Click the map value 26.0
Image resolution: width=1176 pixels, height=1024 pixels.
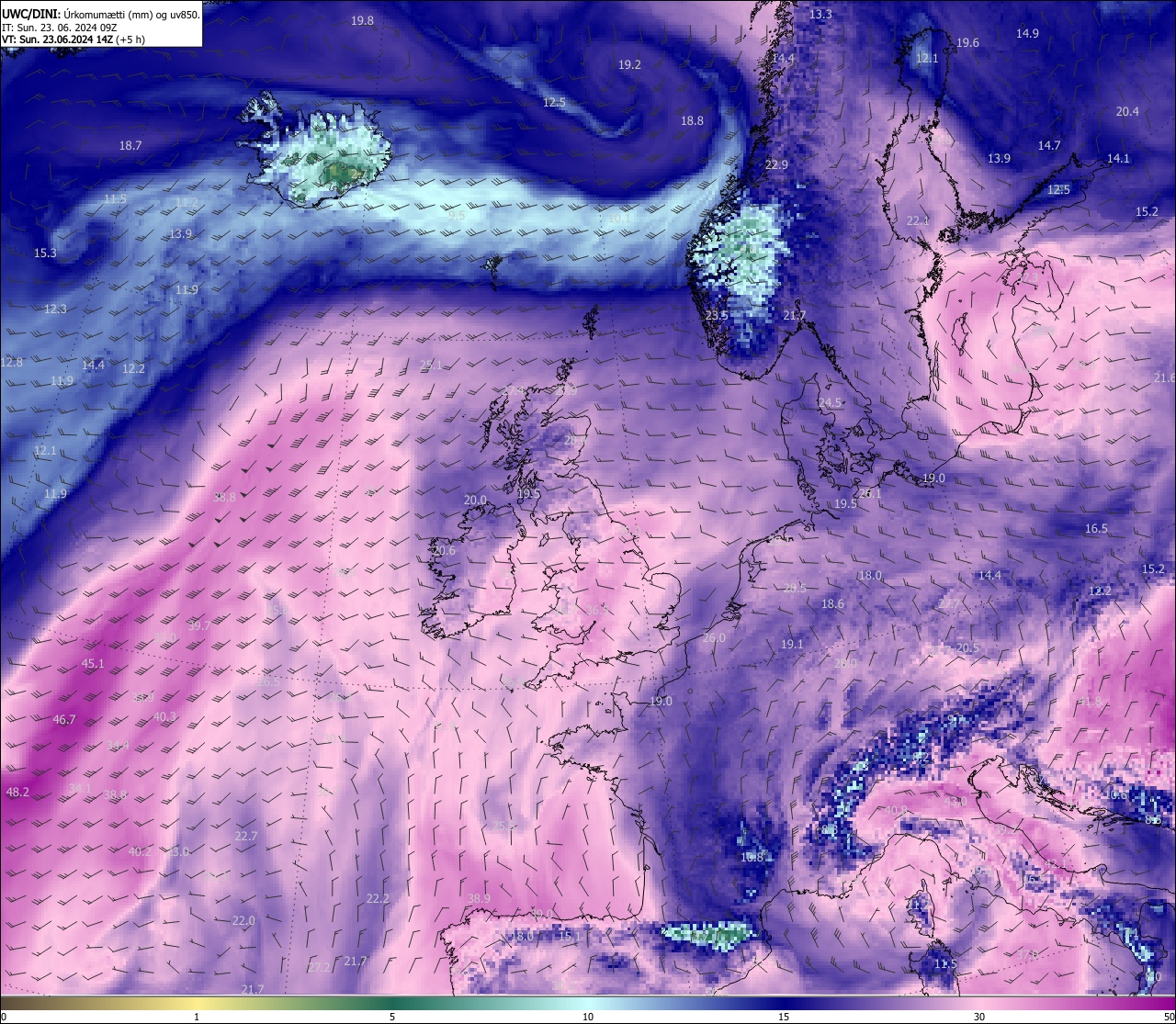coord(714,637)
